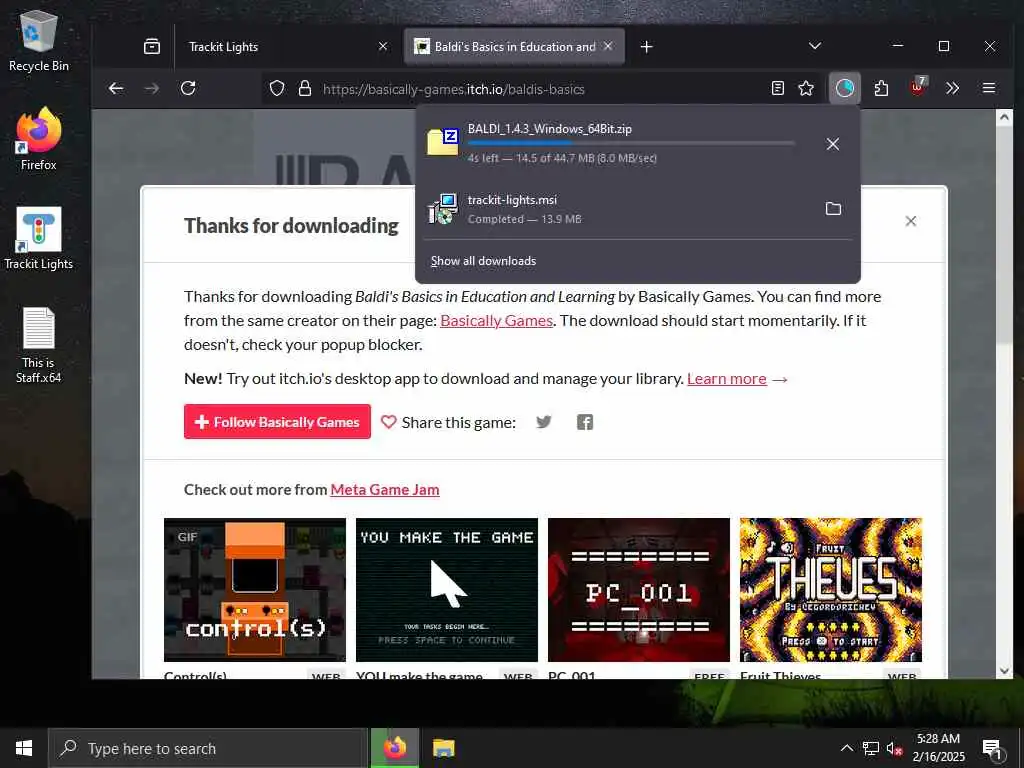Select the Firefox desktop shortcut

39,140
